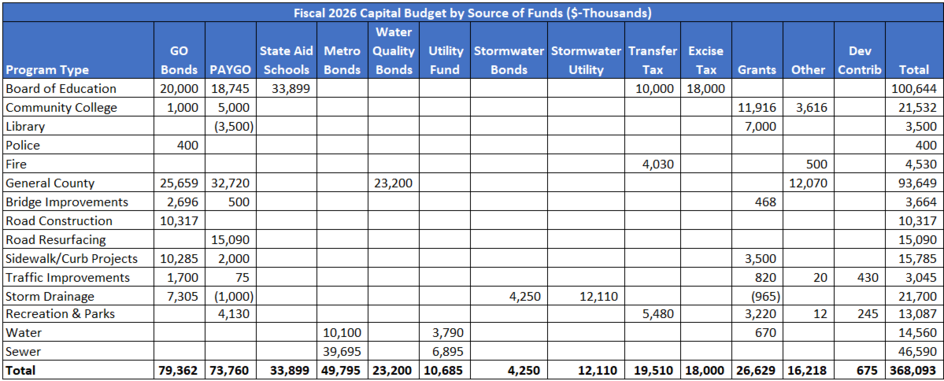Select the Road Resurfacing PAYGO cell '15,090'
This screenshot has width=944, height=381.
click(232, 240)
